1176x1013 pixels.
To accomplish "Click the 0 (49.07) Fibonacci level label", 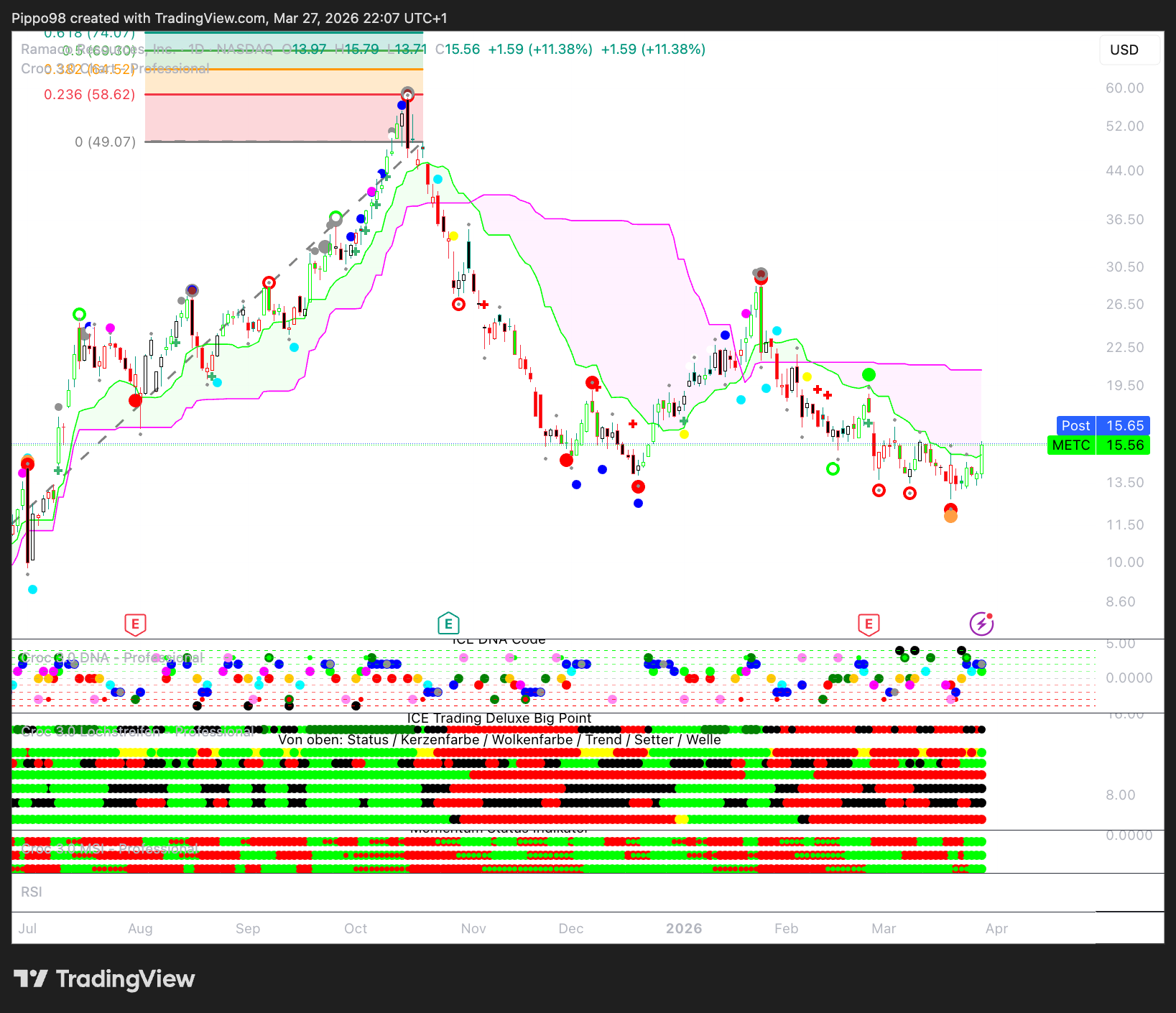I will tap(105, 142).
